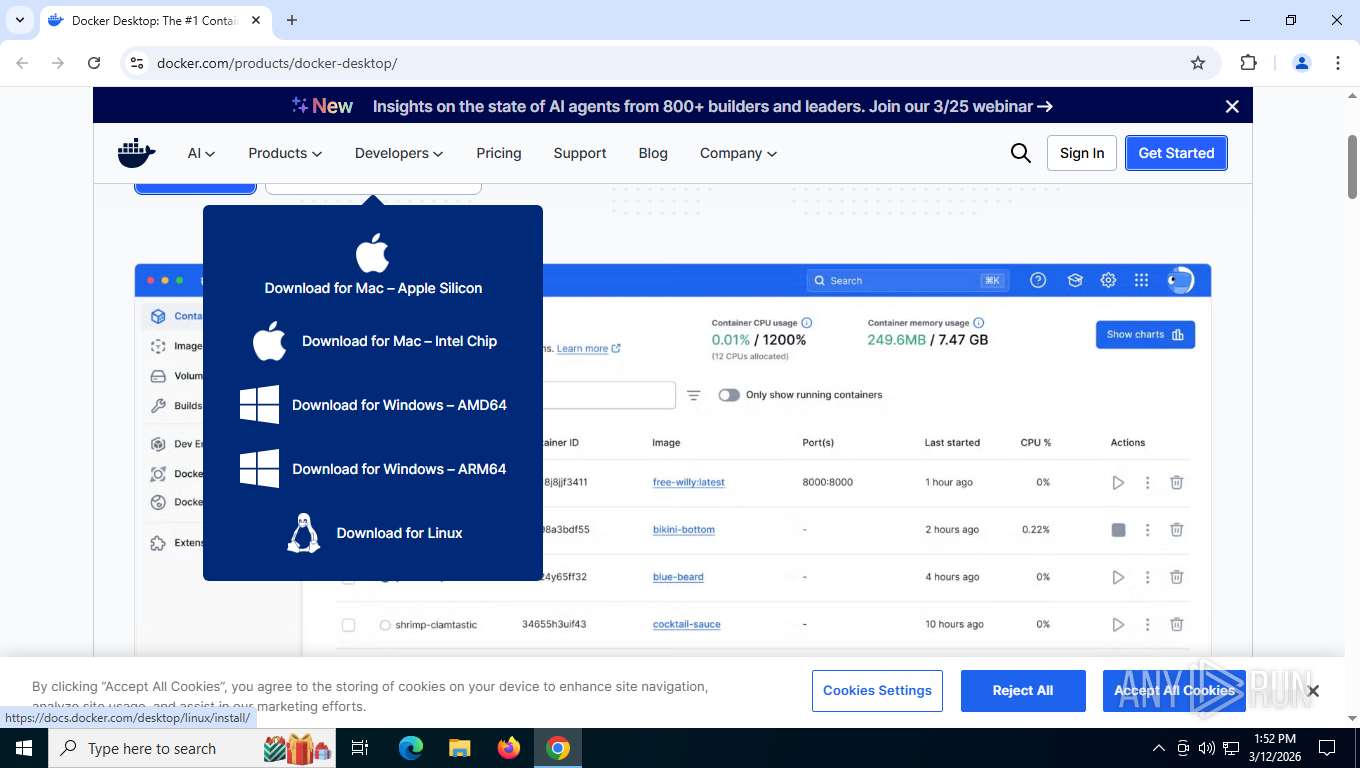This screenshot has width=1360, height=768.
Task: Click the Chrome taskbar icon
Action: click(x=558, y=748)
